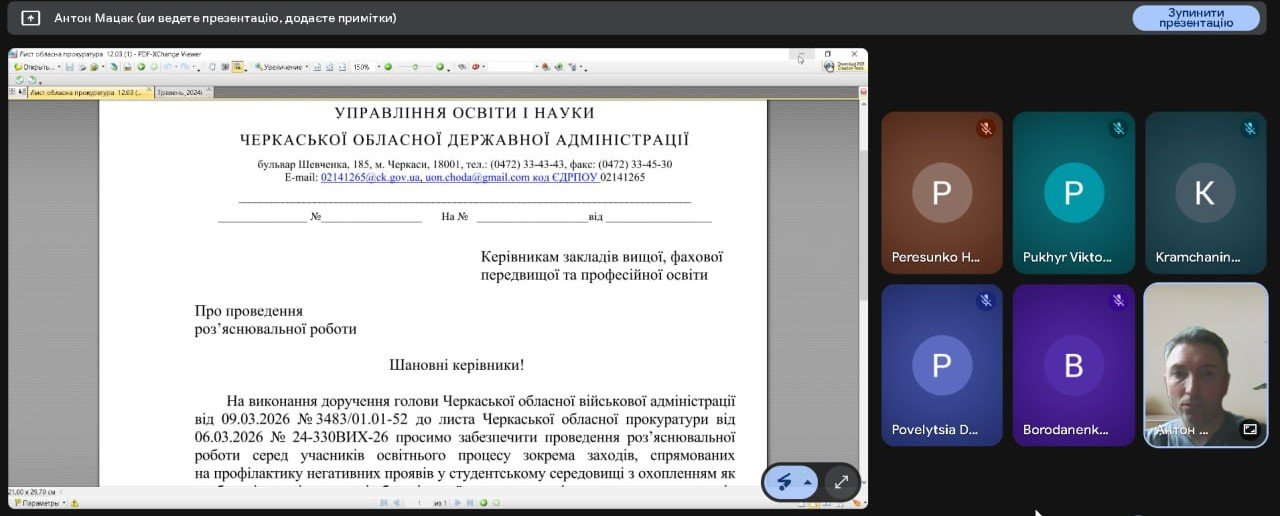Click the Save floppy disk icon
Image resolution: width=1280 pixels, height=516 pixels.
[70, 67]
